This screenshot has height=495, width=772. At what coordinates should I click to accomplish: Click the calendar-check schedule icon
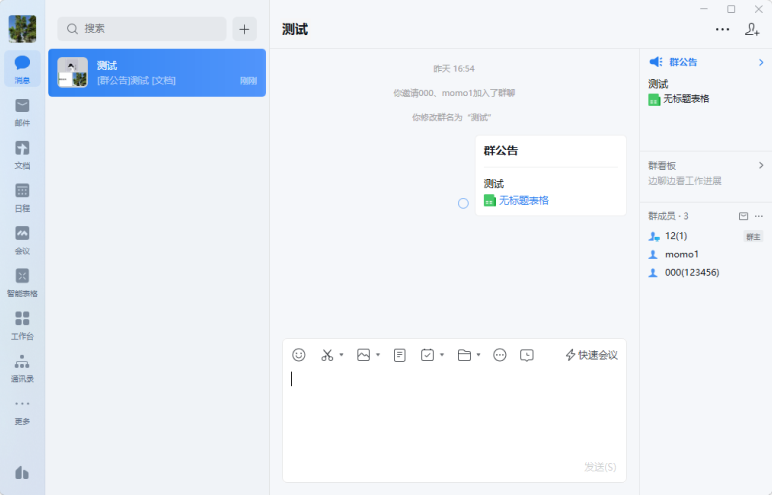(x=427, y=355)
